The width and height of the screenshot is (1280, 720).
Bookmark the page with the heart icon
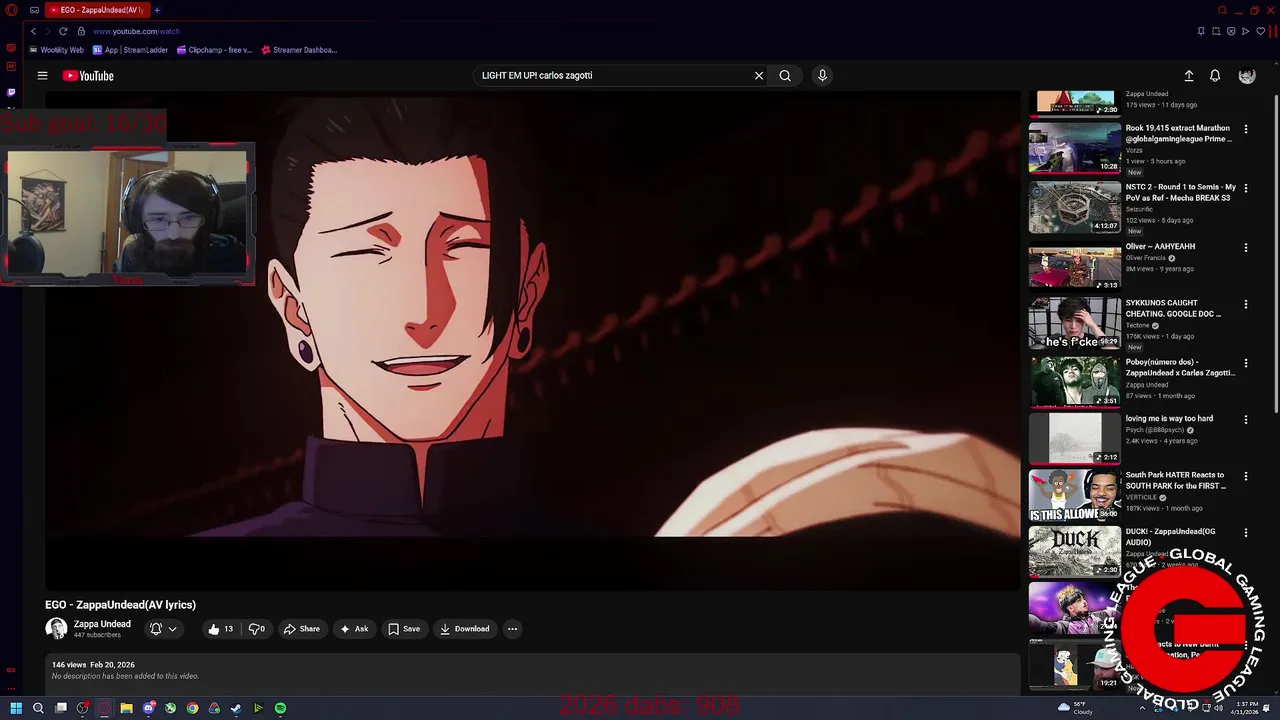1260,31
